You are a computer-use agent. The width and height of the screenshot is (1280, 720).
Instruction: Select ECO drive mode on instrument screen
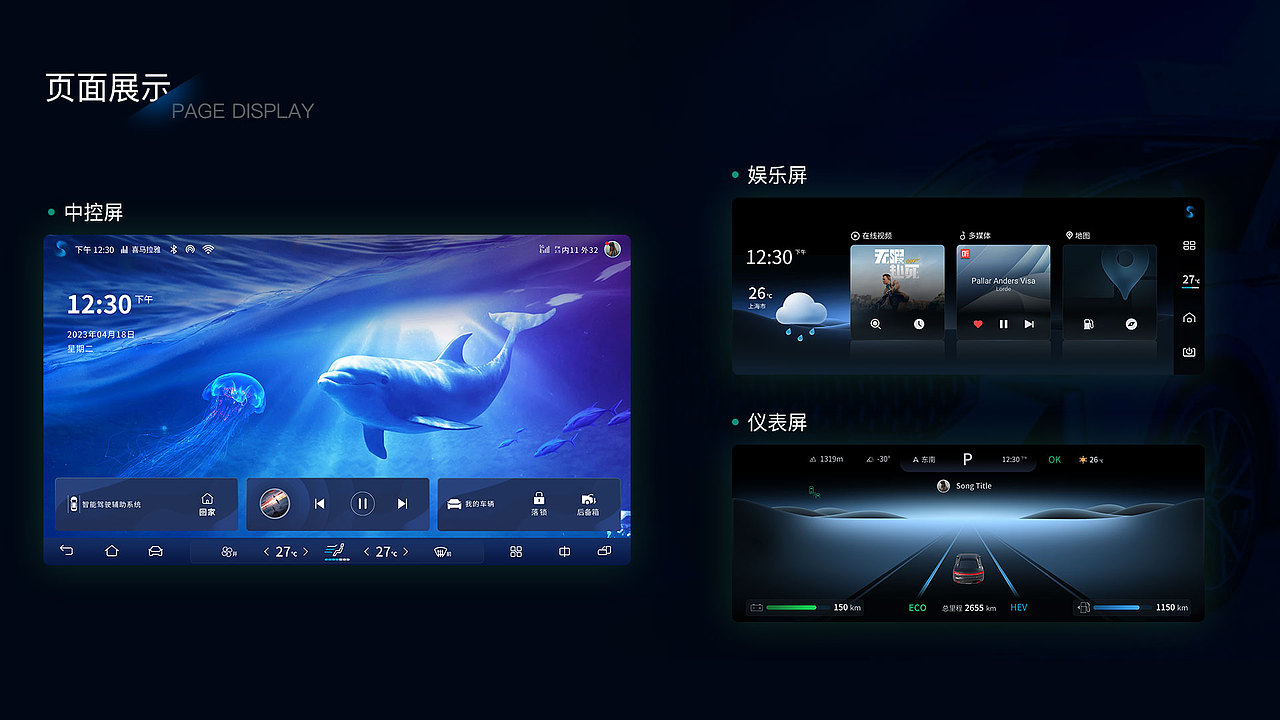point(917,608)
